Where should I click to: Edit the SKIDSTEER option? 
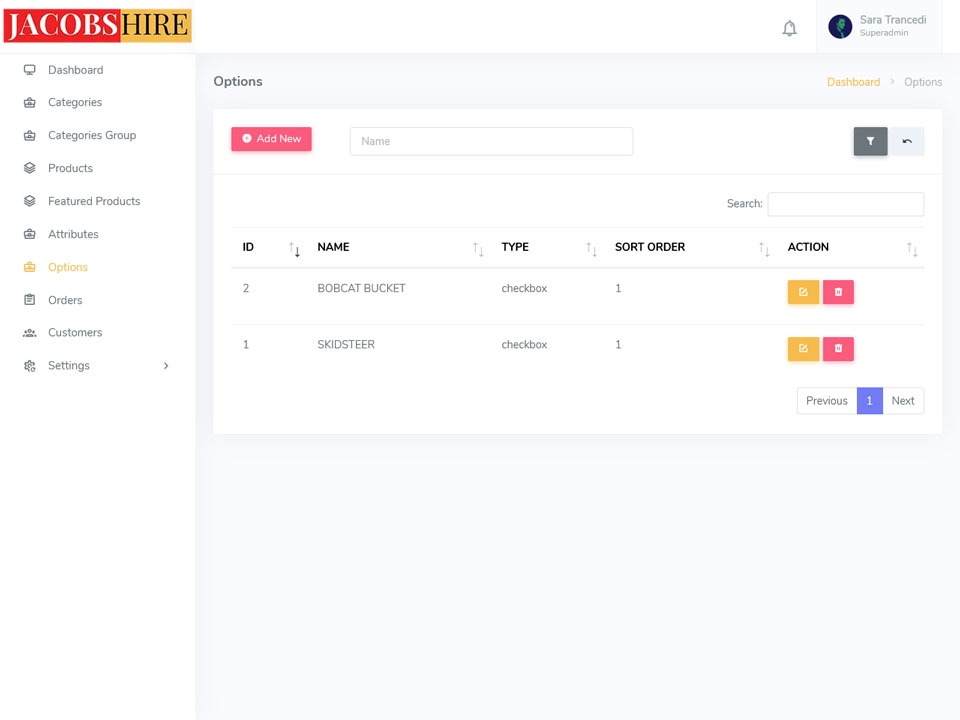tap(803, 349)
